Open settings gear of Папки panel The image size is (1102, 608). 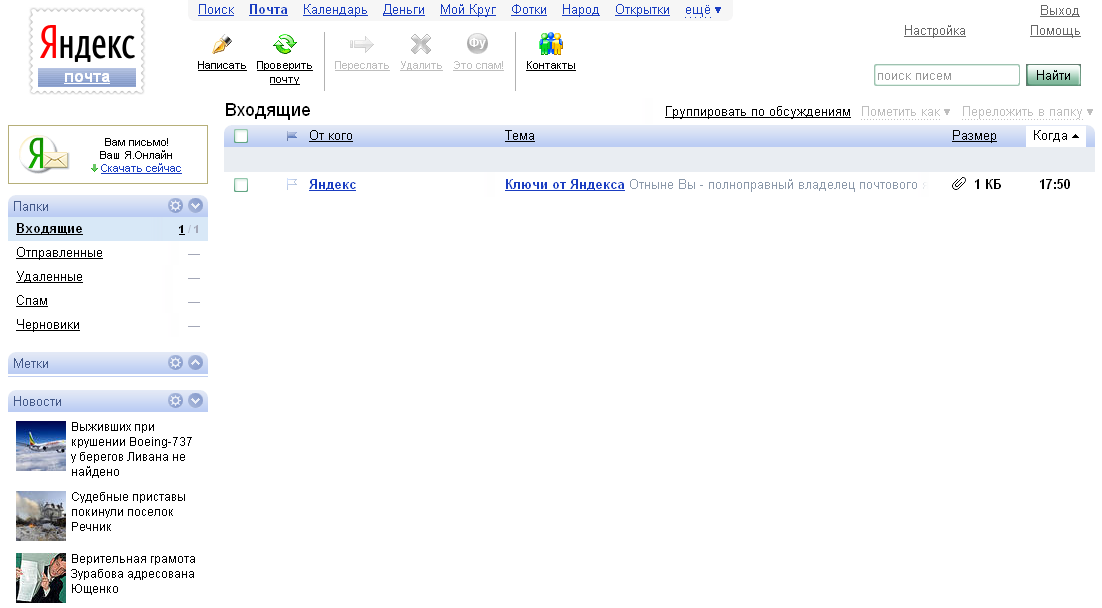point(175,205)
